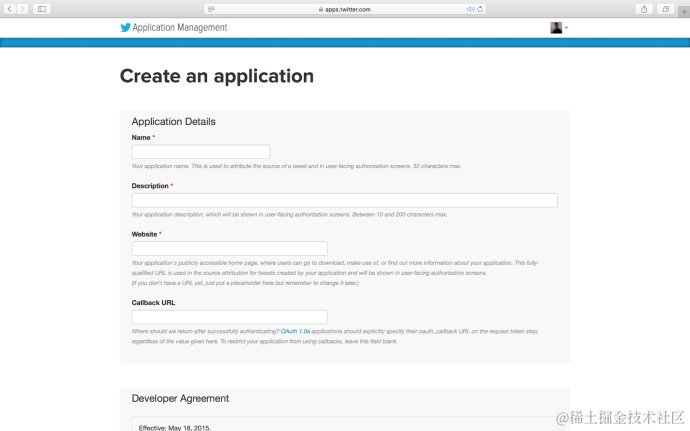This screenshot has height=431, width=690.
Task: Go forward with Safari forward arrow
Action: (22, 9)
